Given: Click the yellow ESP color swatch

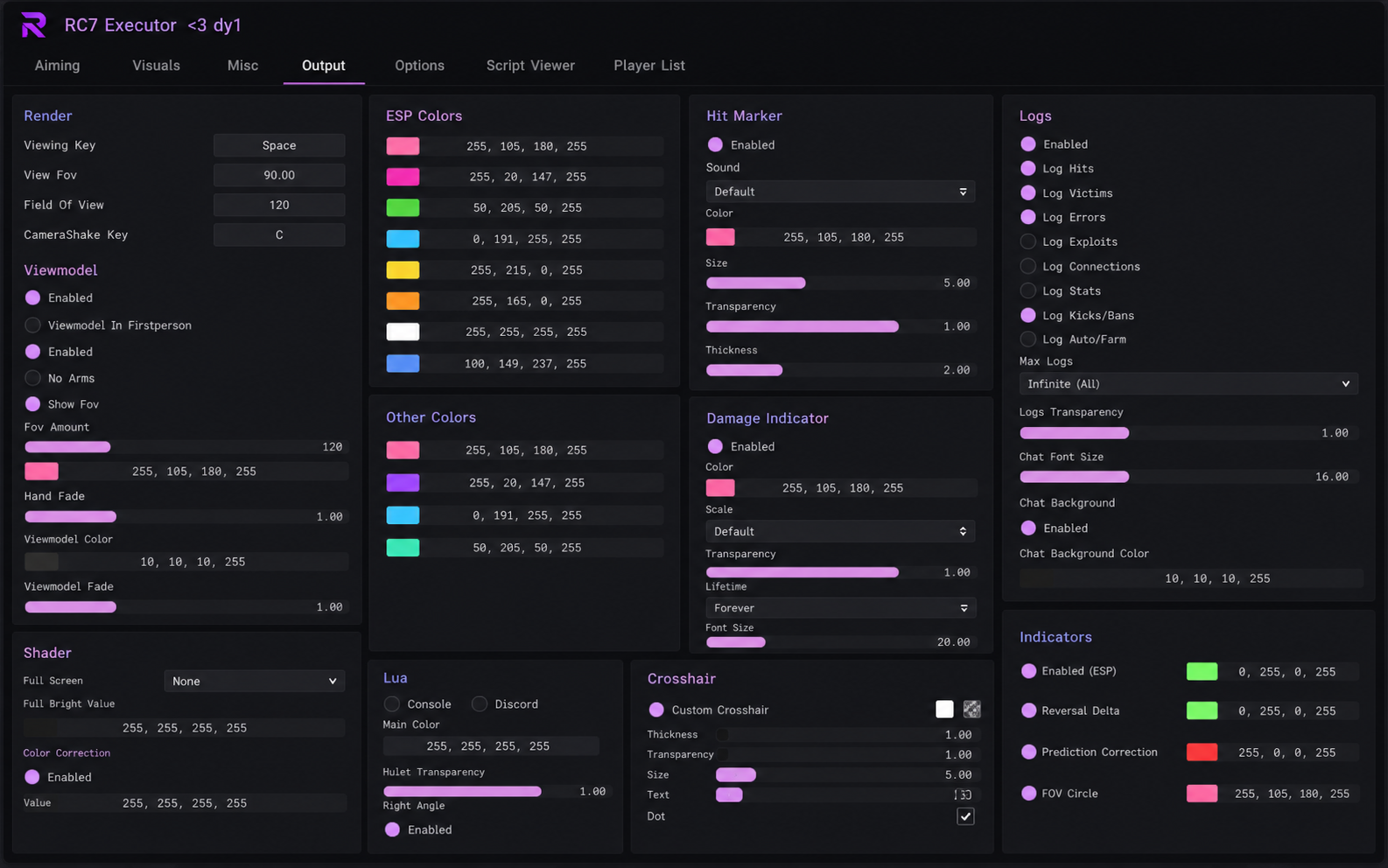Looking at the screenshot, I should click(403, 269).
